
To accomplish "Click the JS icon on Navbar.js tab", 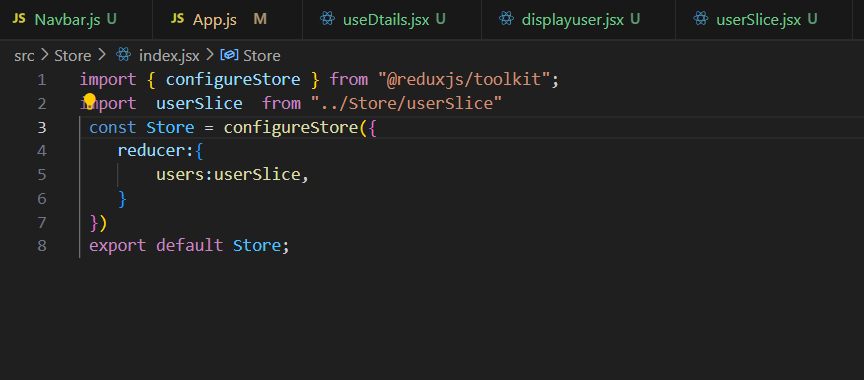I will [19, 19].
